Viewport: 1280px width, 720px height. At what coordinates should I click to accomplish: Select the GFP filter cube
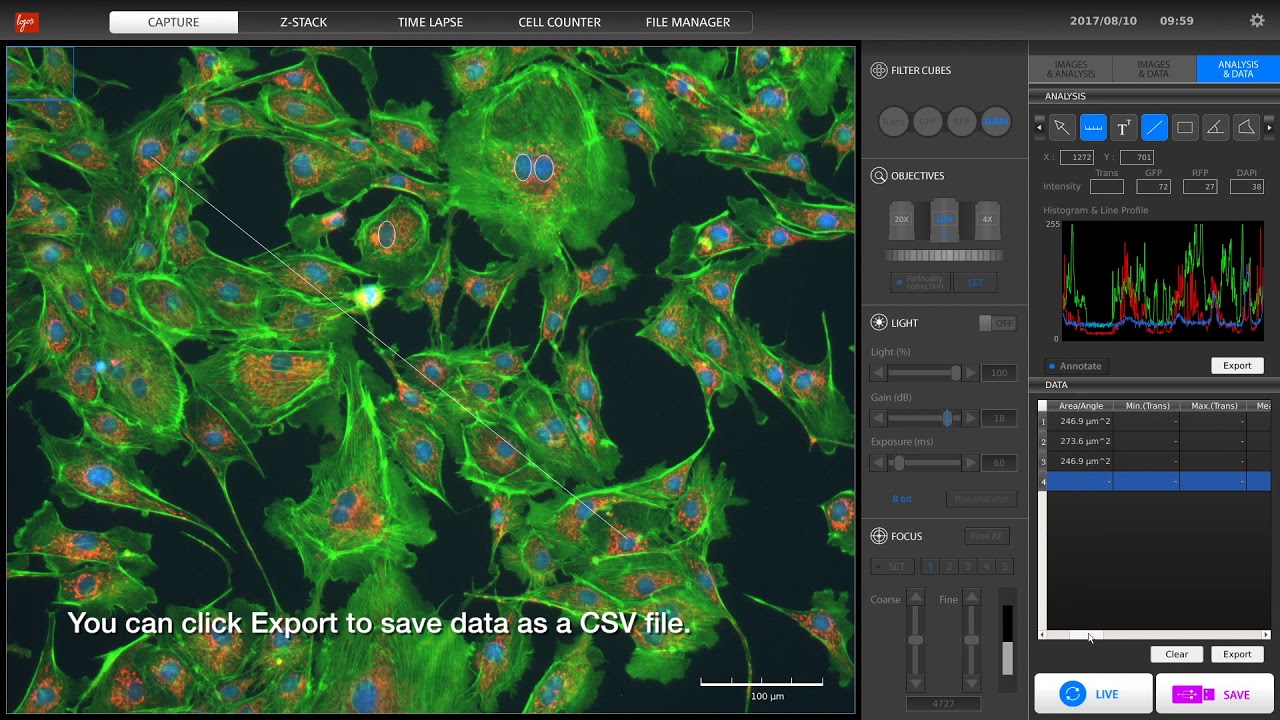pos(928,122)
